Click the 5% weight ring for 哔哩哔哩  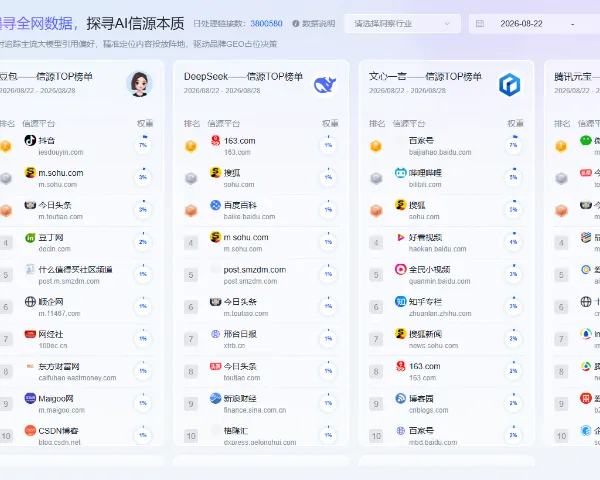tap(513, 177)
